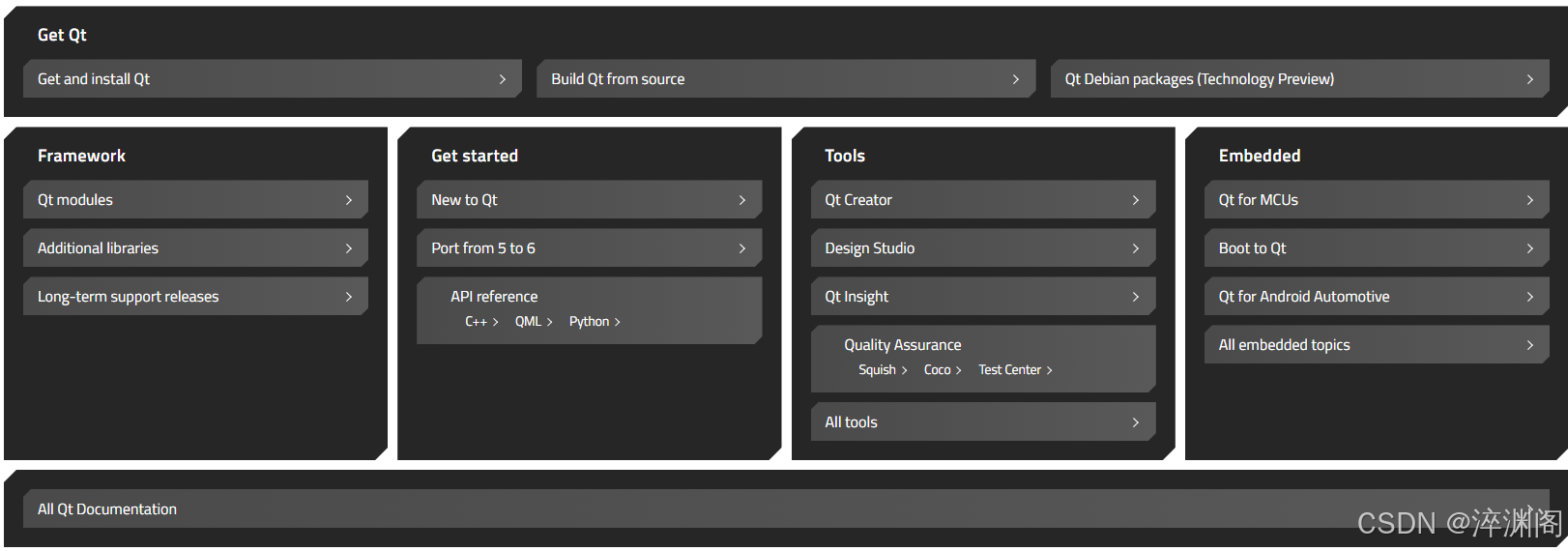Open the Qt Creator documentation

pyautogui.click(x=983, y=200)
